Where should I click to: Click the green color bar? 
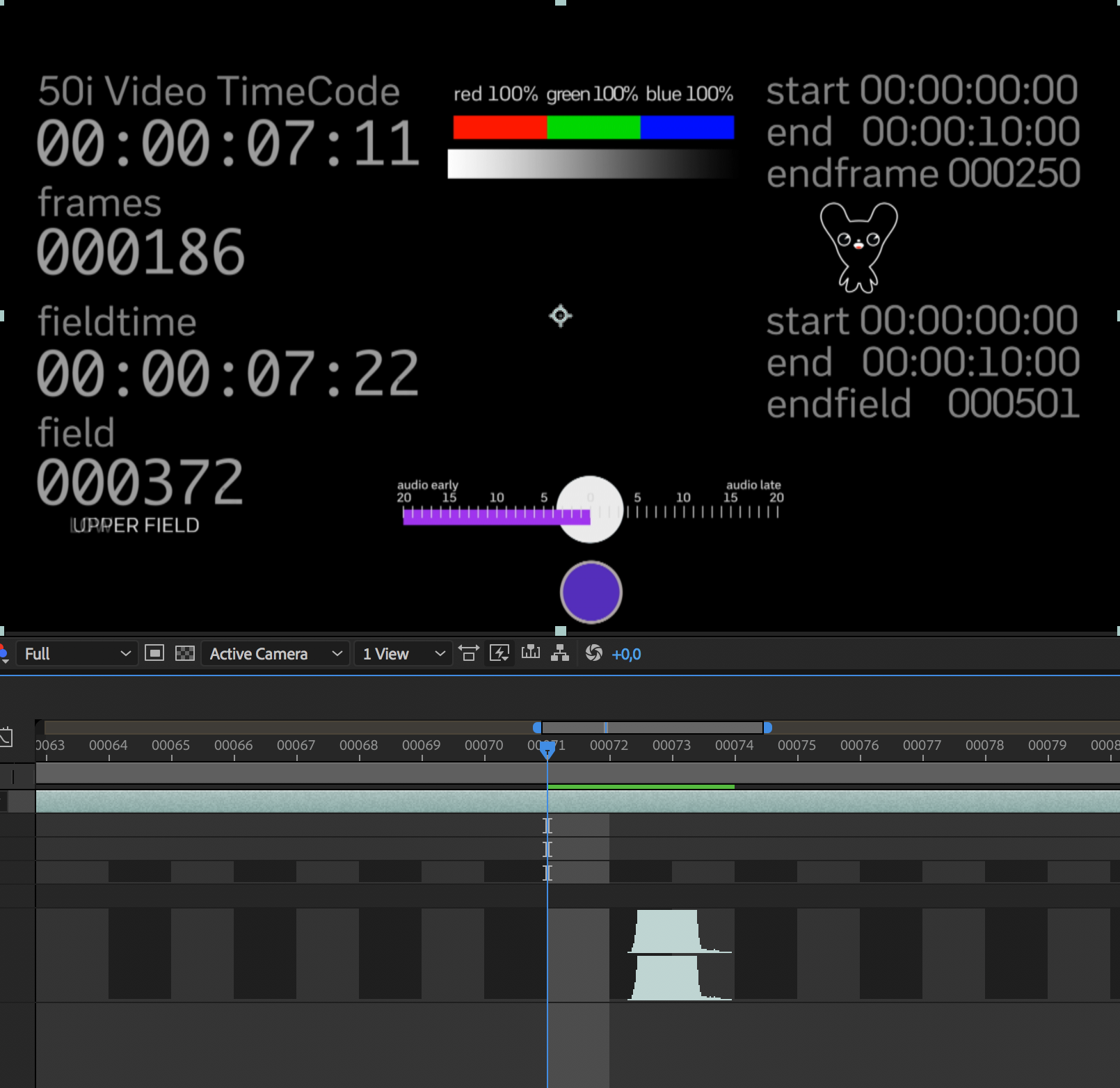[x=594, y=127]
